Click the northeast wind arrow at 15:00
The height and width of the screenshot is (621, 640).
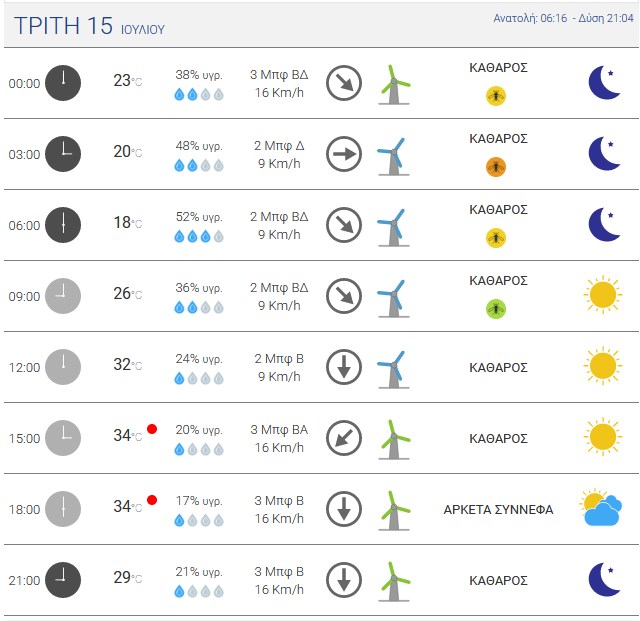(x=344, y=438)
